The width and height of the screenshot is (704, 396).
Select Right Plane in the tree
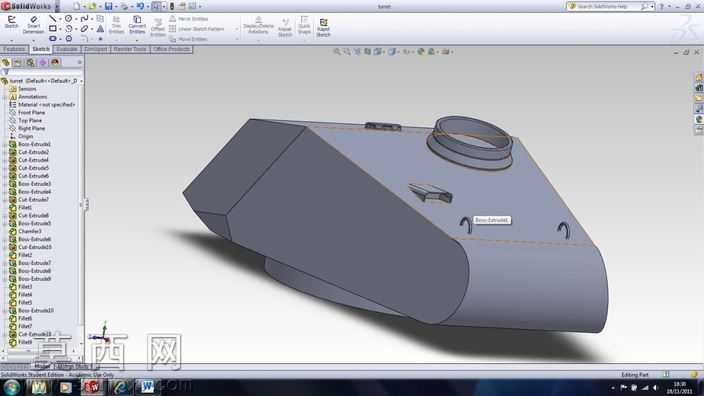(31, 128)
